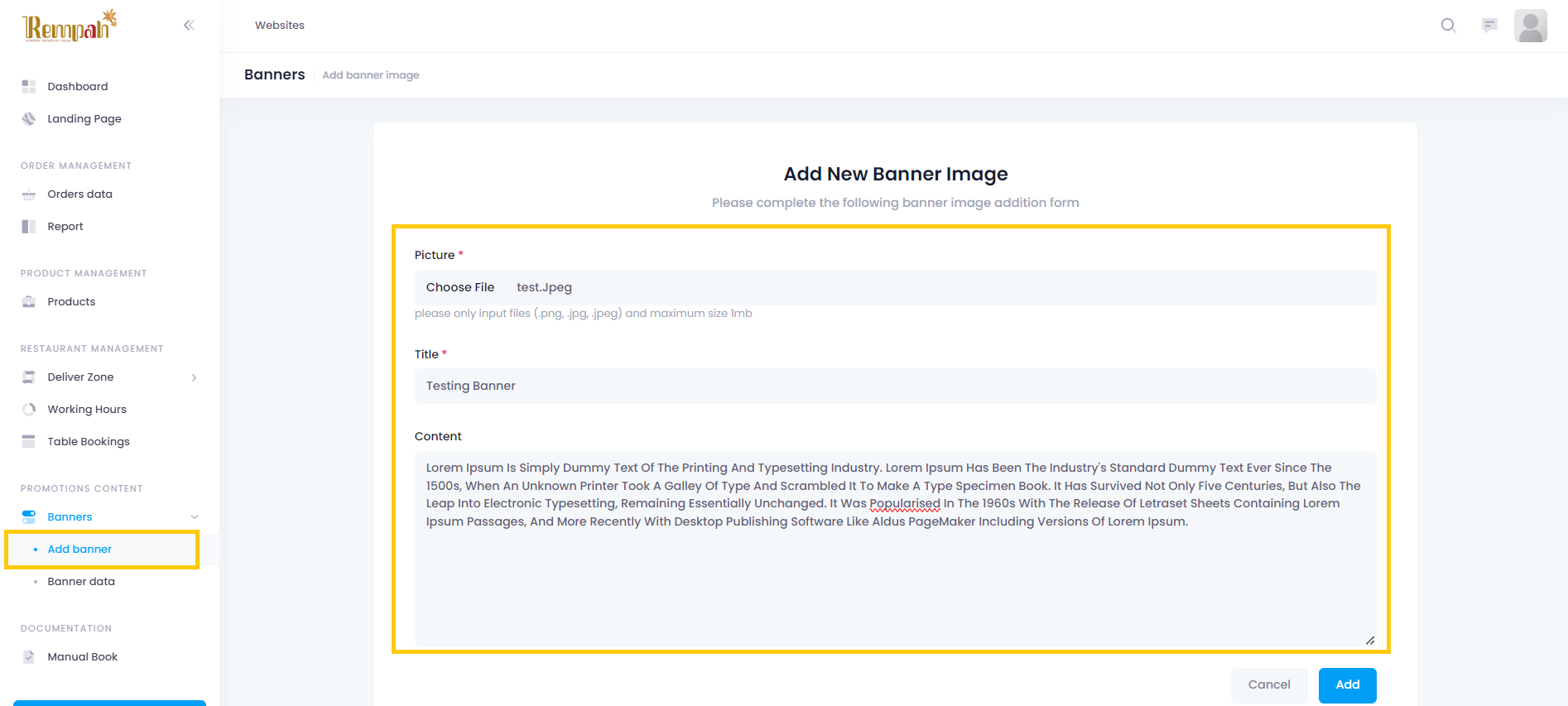The image size is (1568, 706).
Task: Open the chat messages icon
Action: click(1489, 26)
